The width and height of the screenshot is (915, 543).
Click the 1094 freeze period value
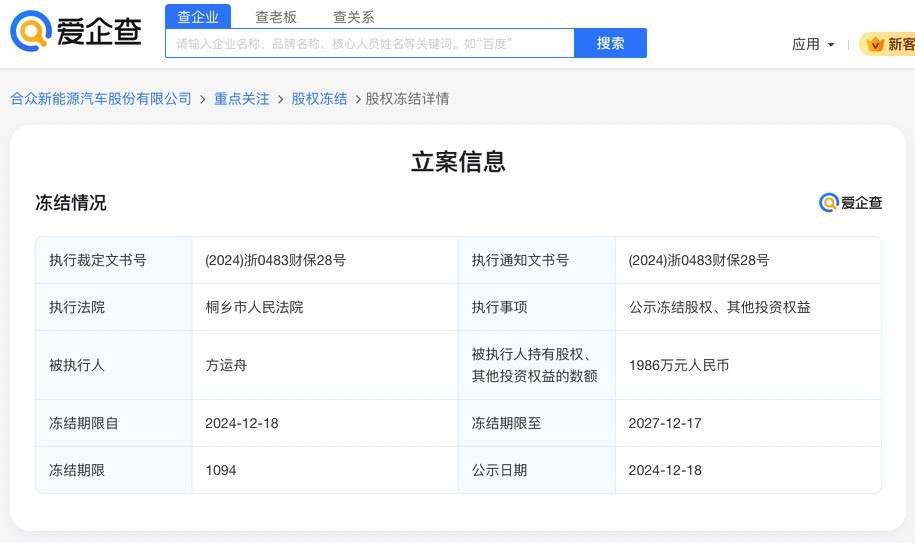(x=221, y=470)
